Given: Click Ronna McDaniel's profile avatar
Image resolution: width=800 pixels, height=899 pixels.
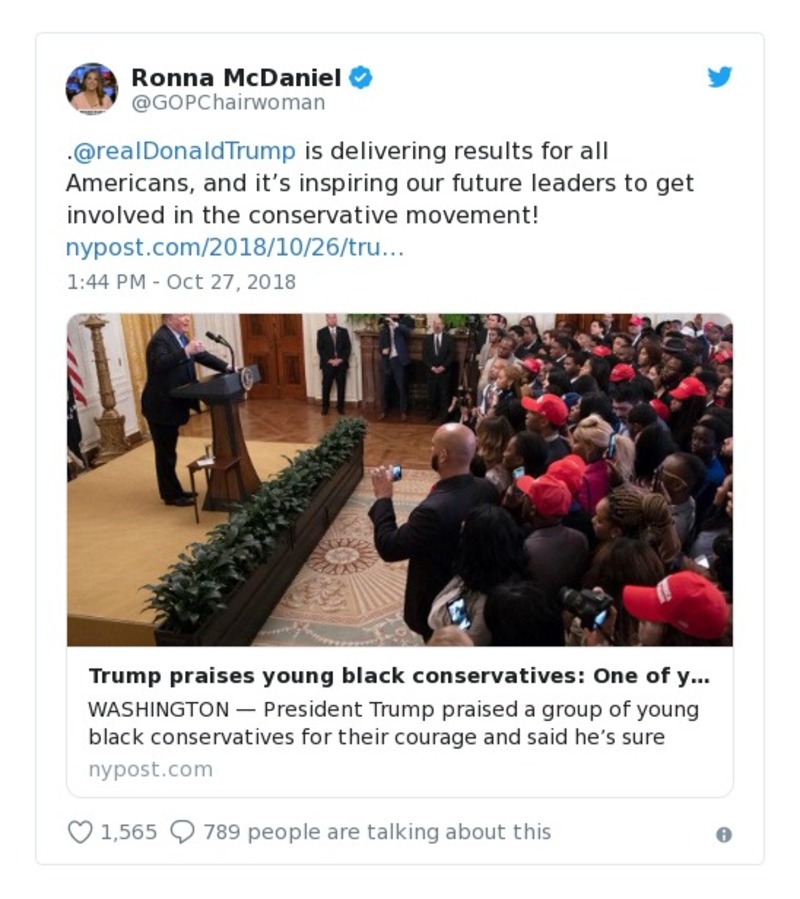Looking at the screenshot, I should click(x=93, y=86).
